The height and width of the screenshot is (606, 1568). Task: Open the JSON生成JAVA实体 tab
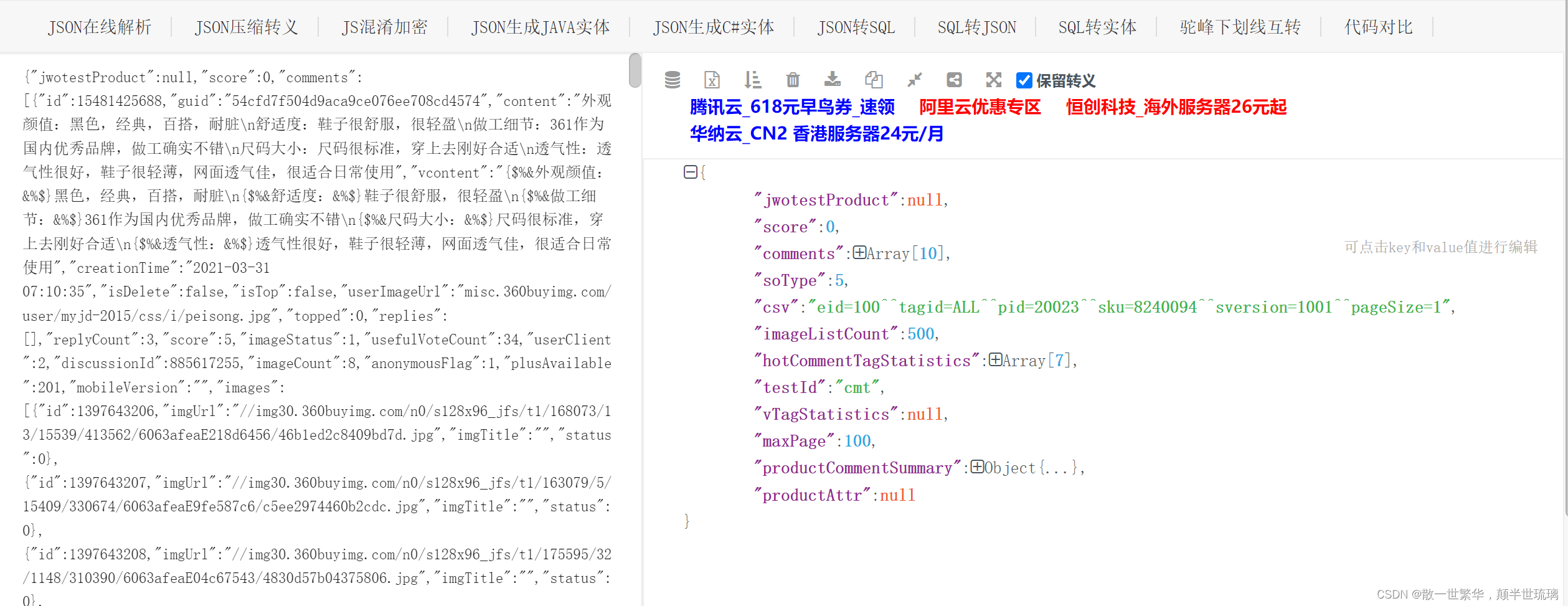pos(541,27)
